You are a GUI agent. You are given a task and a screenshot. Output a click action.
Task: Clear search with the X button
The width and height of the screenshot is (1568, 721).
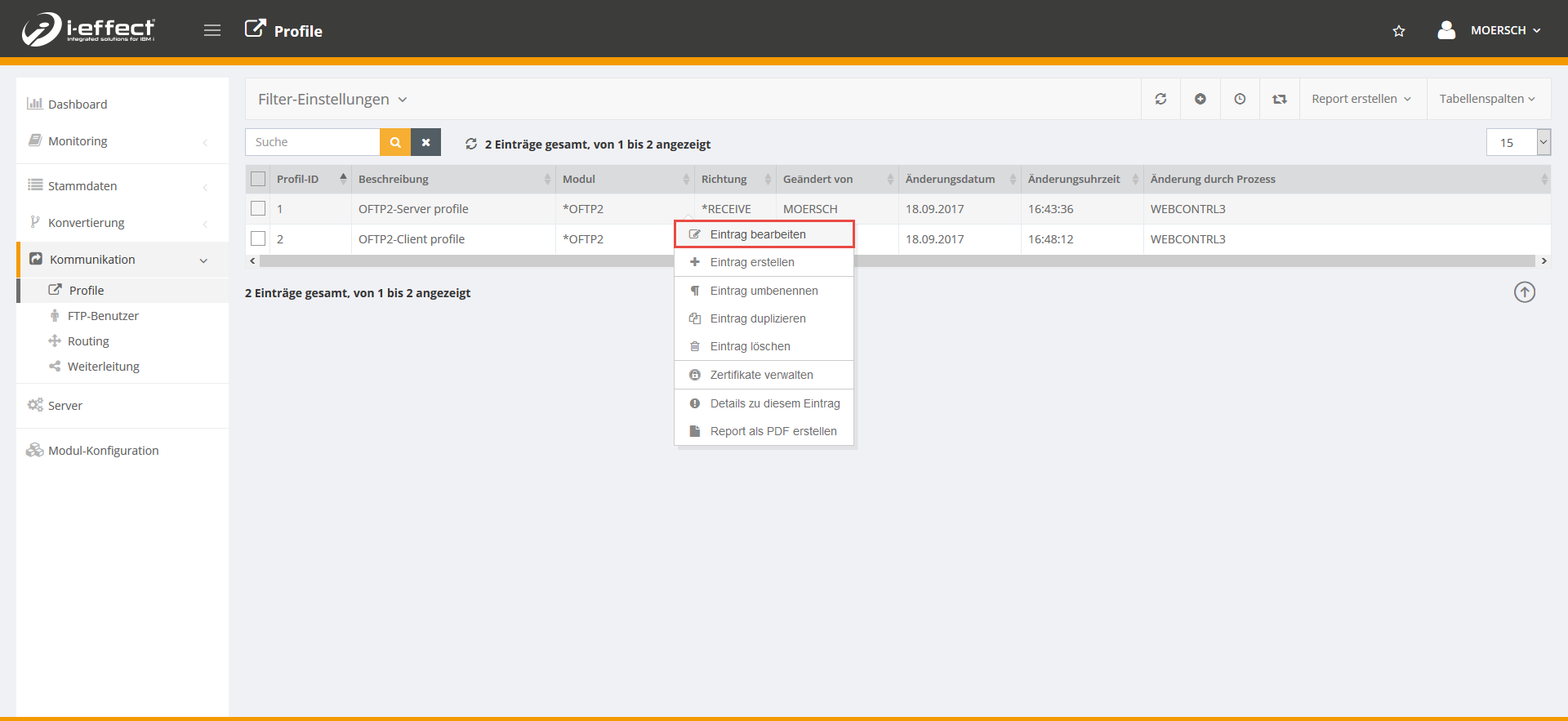pyautogui.click(x=425, y=142)
